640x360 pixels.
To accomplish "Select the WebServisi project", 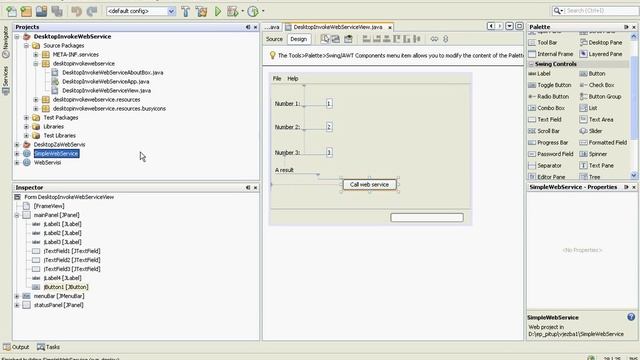I will pyautogui.click(x=47, y=162).
